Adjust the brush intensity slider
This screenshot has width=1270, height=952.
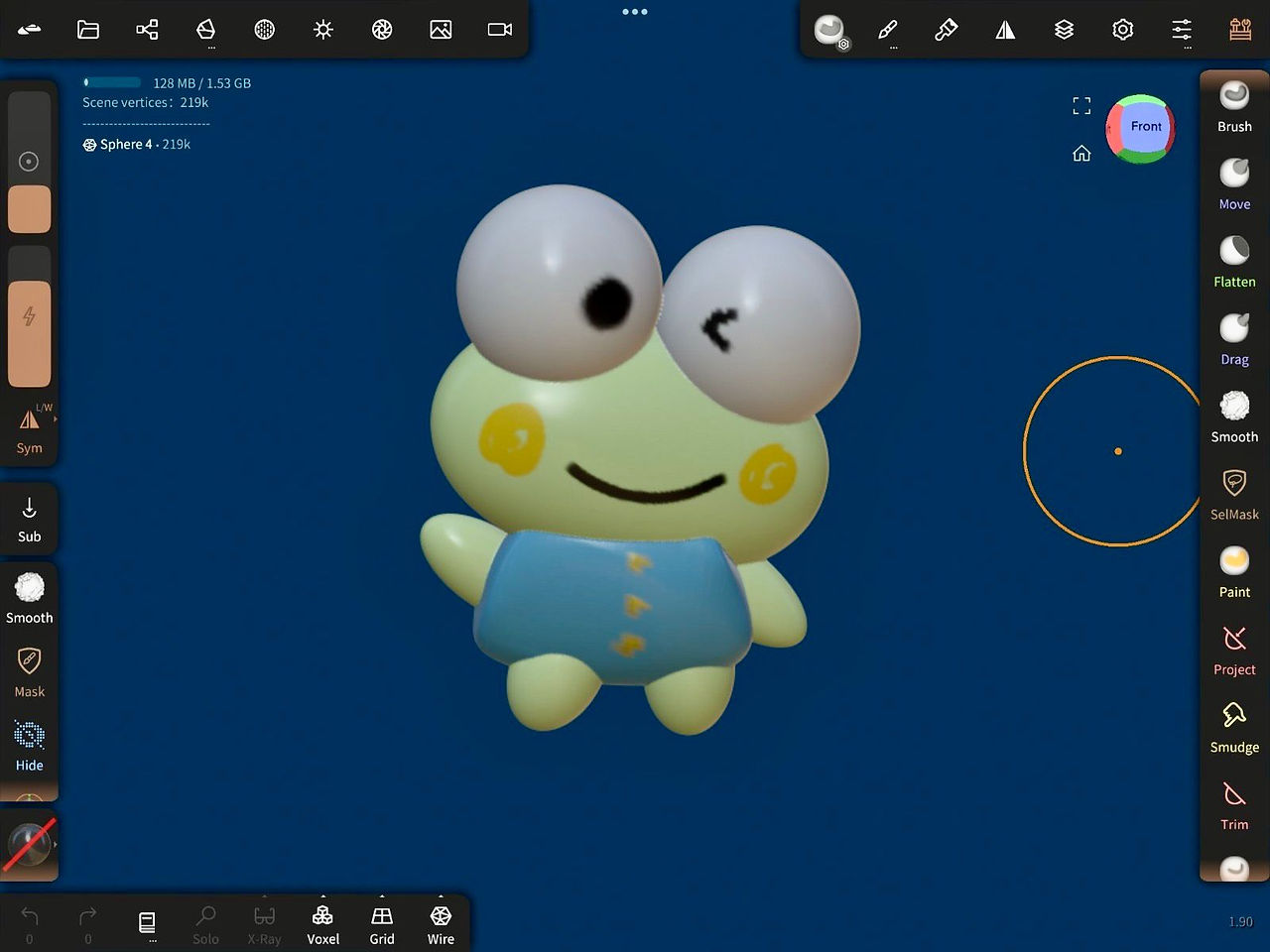(30, 316)
